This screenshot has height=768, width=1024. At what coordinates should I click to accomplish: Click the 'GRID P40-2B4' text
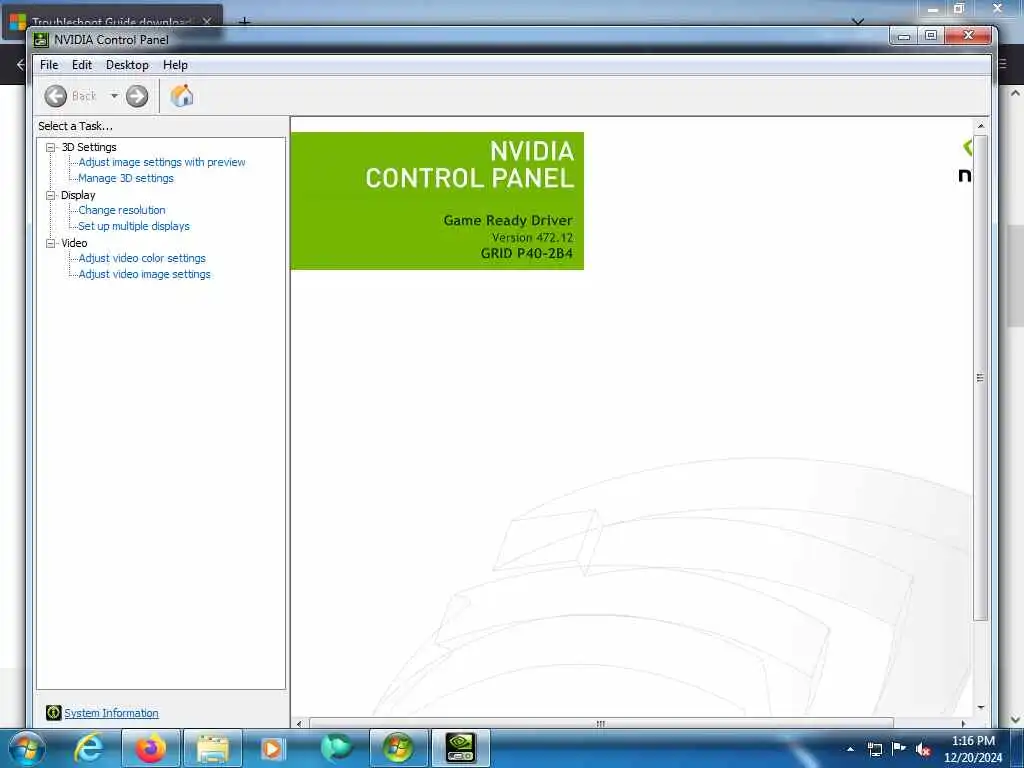coord(527,253)
